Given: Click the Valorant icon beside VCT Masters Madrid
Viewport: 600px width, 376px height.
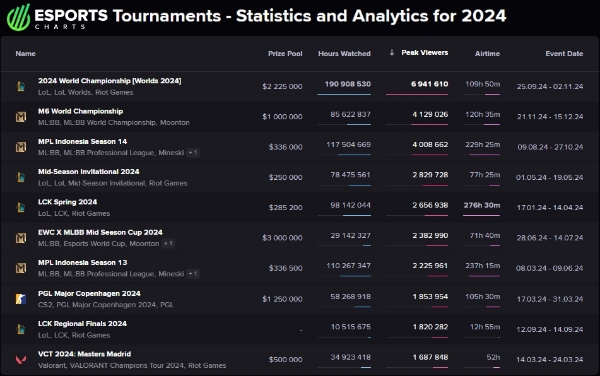Looking at the screenshot, I should click(21, 360).
